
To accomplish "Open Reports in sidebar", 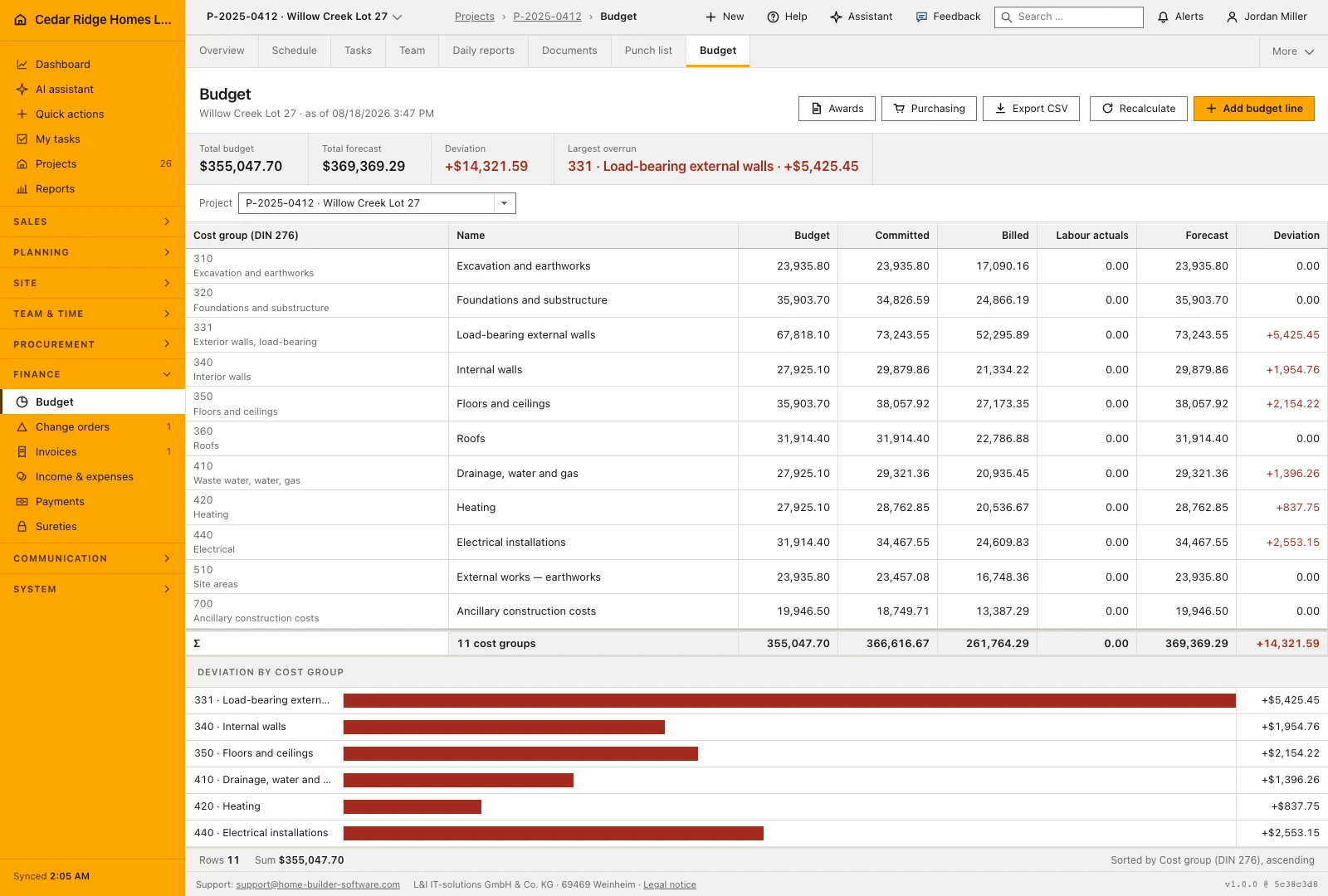I will tap(92, 188).
